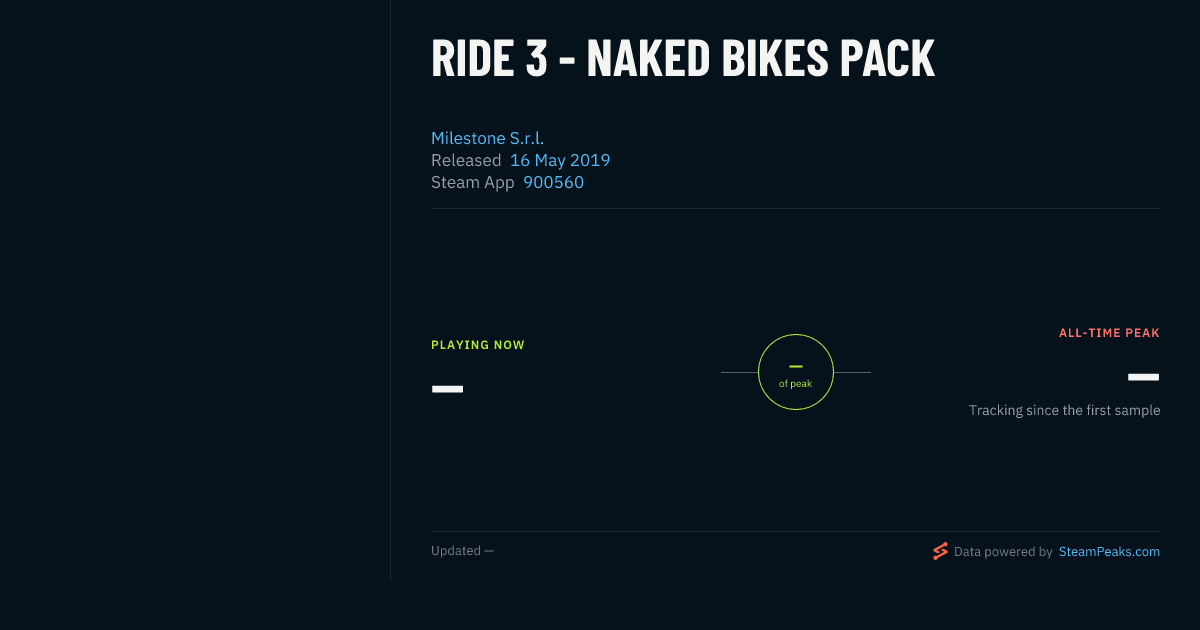Click the Tracking since the first sample text

pyautogui.click(x=1064, y=410)
